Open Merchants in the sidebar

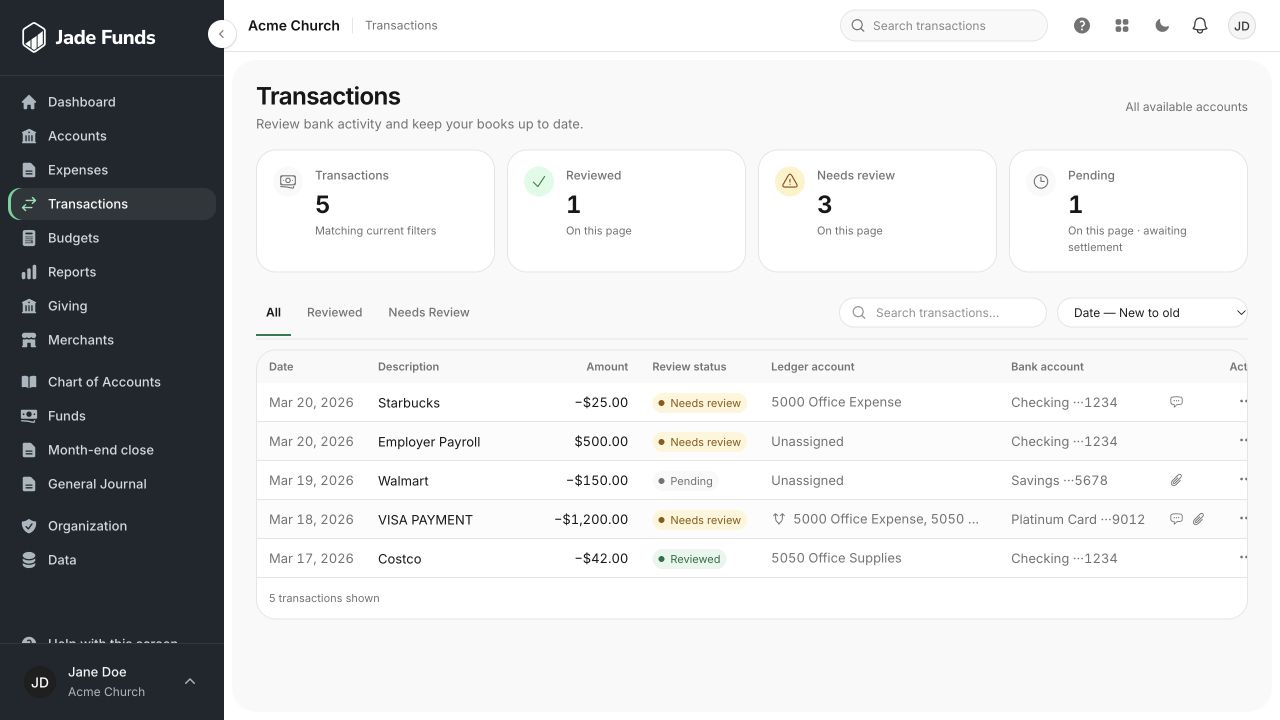[112, 340]
